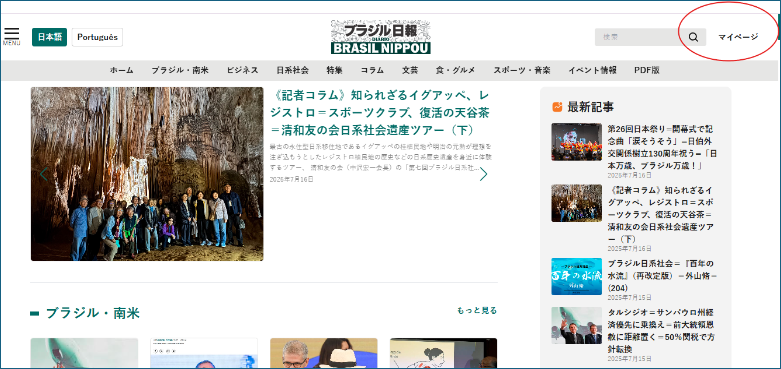Open second card with blue graphic
Image resolution: width=781 pixels, height=369 pixels.
pyautogui.click(x=204, y=354)
